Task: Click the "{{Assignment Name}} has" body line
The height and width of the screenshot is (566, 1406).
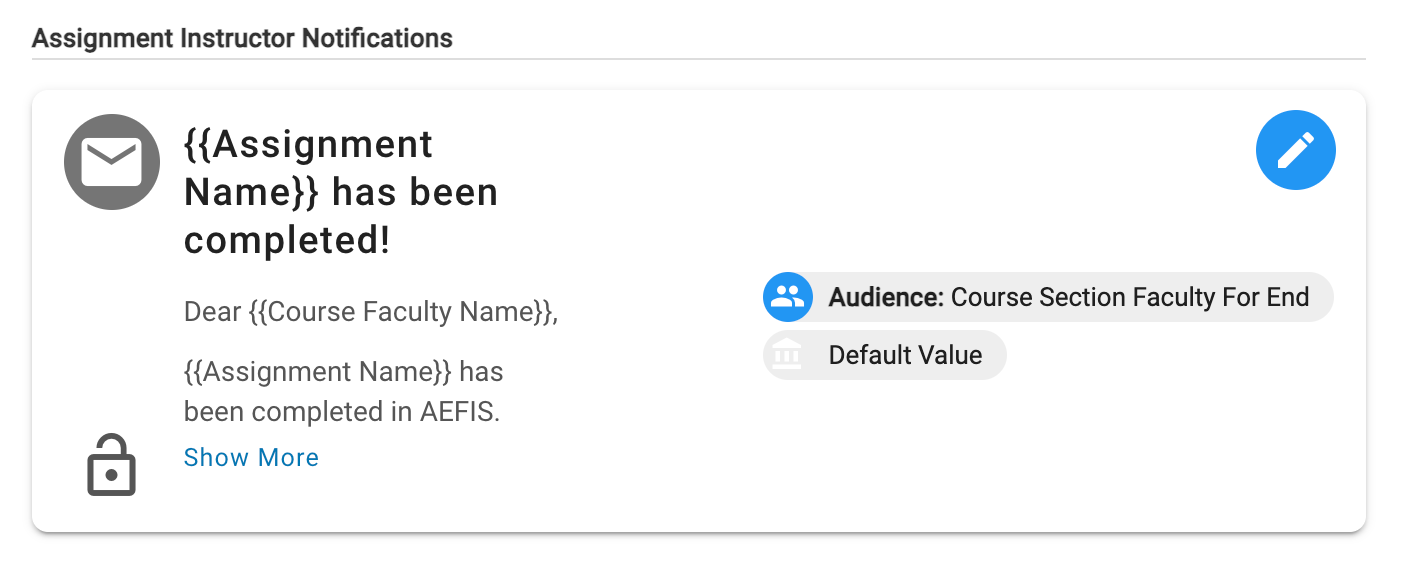Action: point(343,372)
